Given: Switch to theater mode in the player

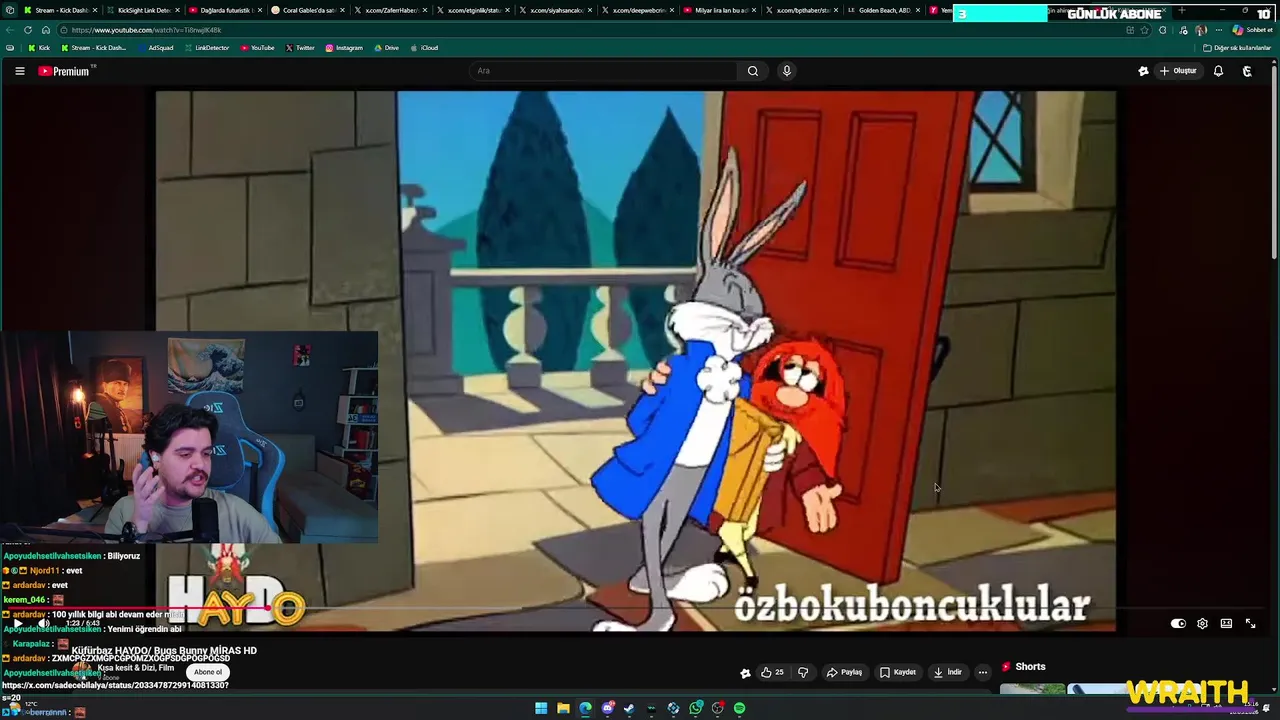Looking at the screenshot, I should click(1226, 623).
